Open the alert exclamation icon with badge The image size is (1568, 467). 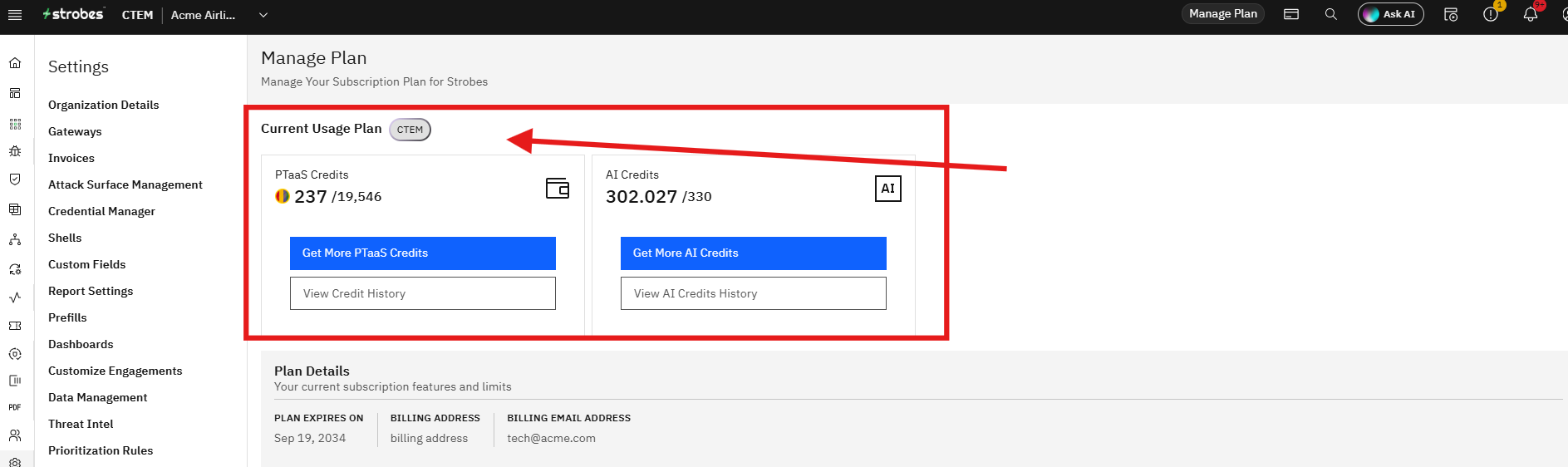[1491, 15]
